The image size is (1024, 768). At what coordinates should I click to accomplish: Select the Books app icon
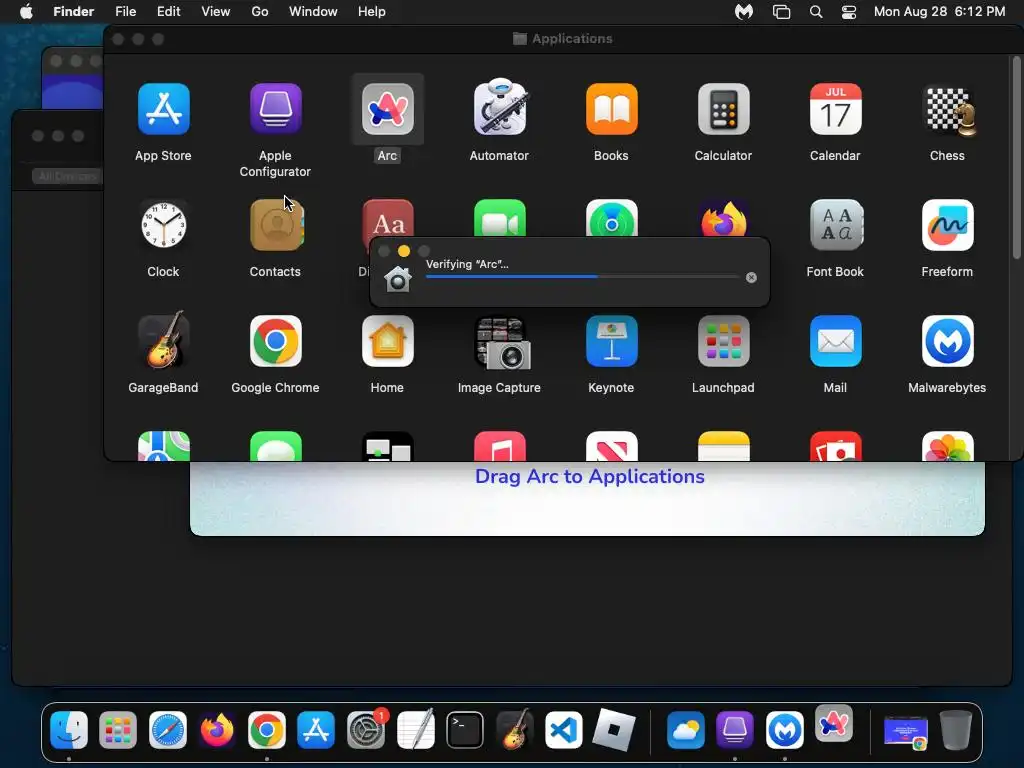(x=611, y=109)
